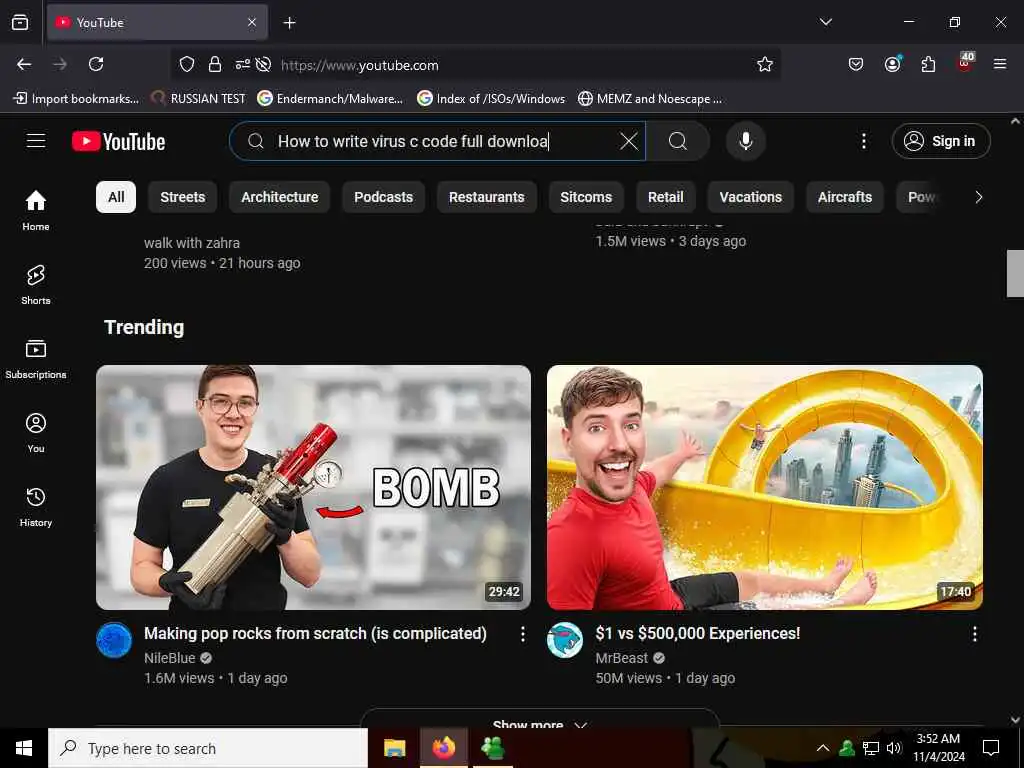Open Firefox tracking protection shield
This screenshot has width=1024, height=768.
[187, 64]
